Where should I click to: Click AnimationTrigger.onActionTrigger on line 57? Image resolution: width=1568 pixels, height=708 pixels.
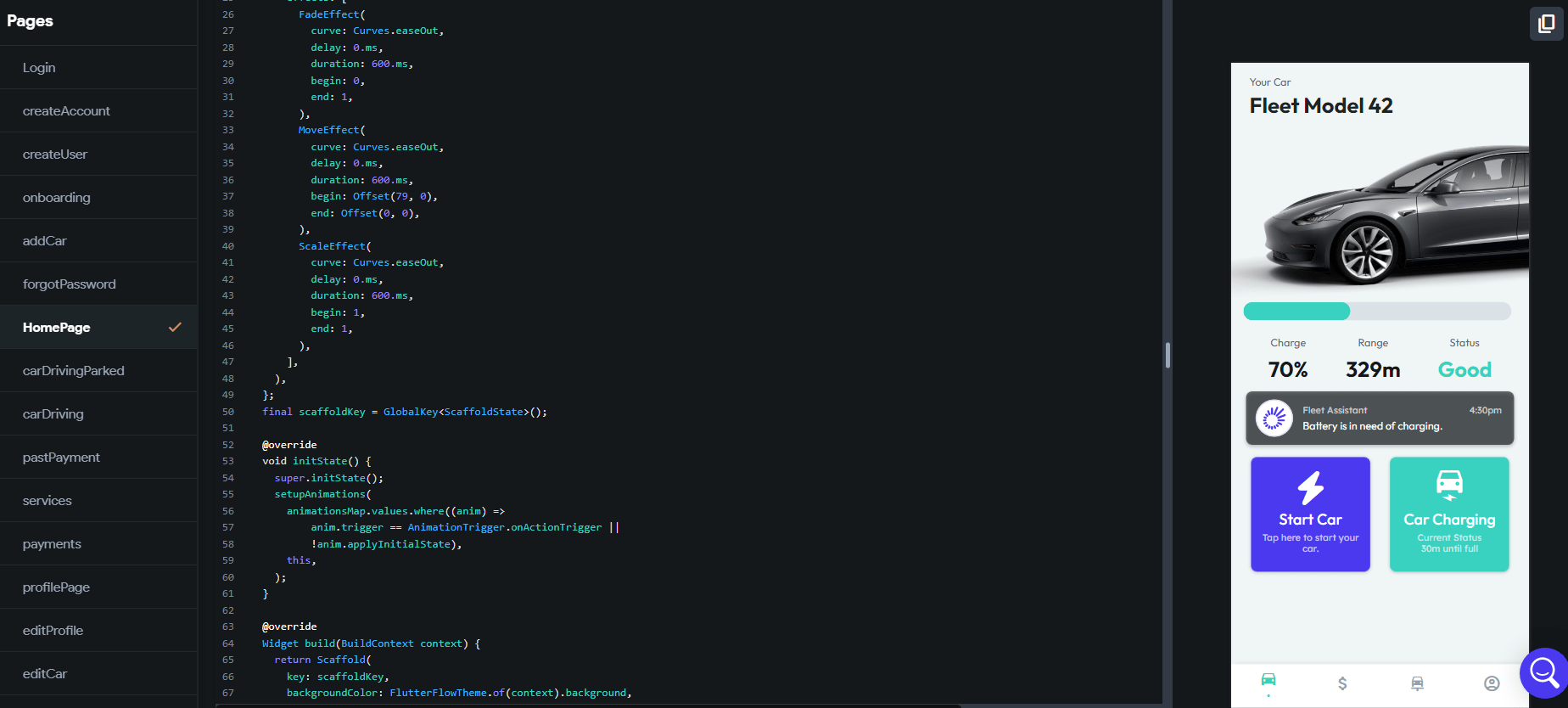point(505,527)
